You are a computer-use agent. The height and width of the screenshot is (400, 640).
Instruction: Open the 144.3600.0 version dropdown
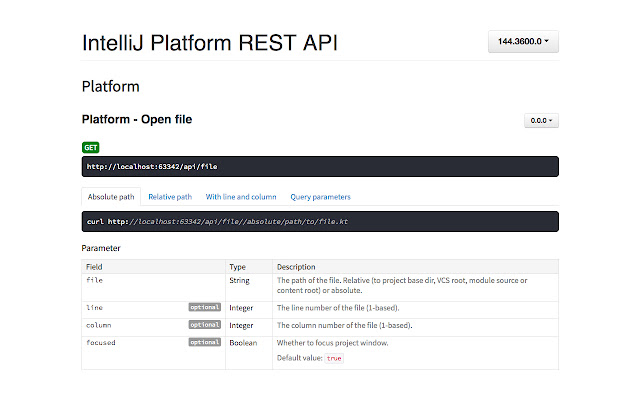(x=523, y=42)
